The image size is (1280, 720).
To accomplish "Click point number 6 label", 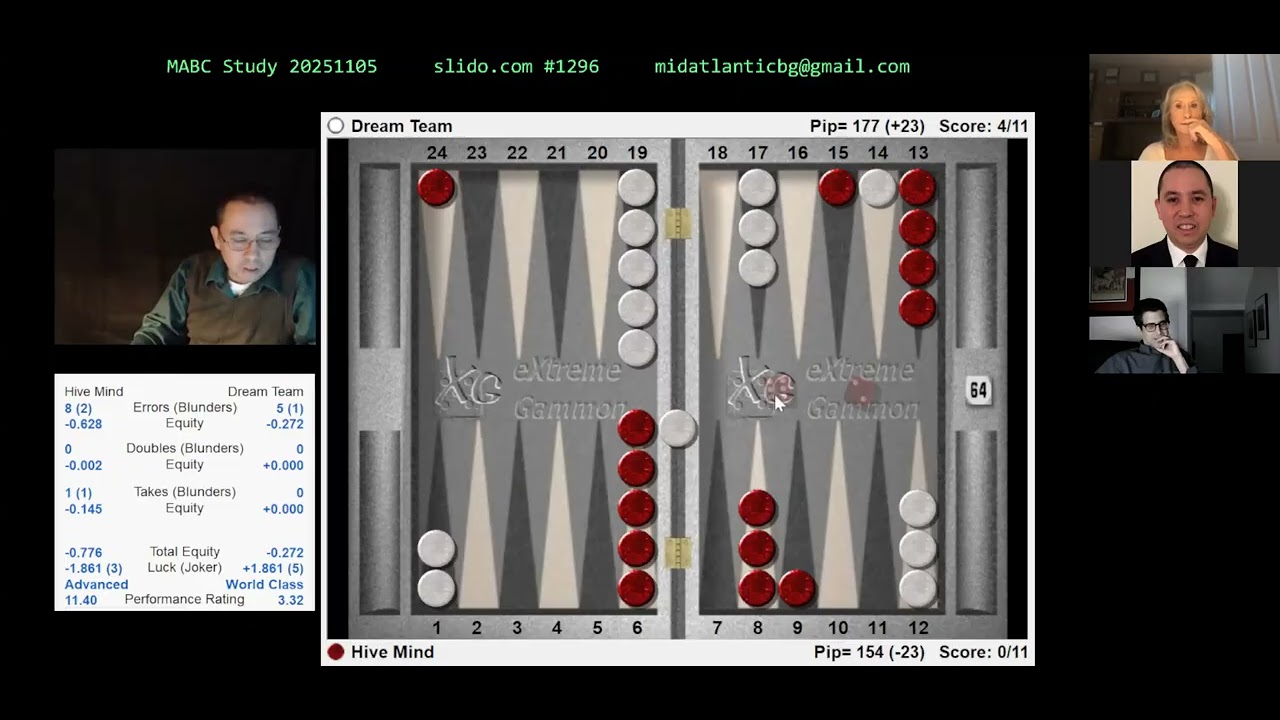I will [637, 628].
